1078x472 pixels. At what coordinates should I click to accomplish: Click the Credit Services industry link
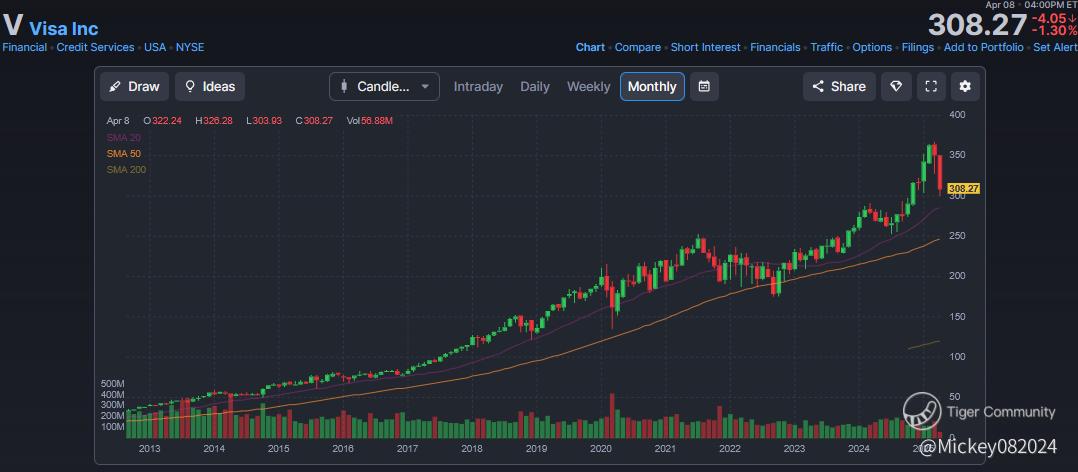95,47
